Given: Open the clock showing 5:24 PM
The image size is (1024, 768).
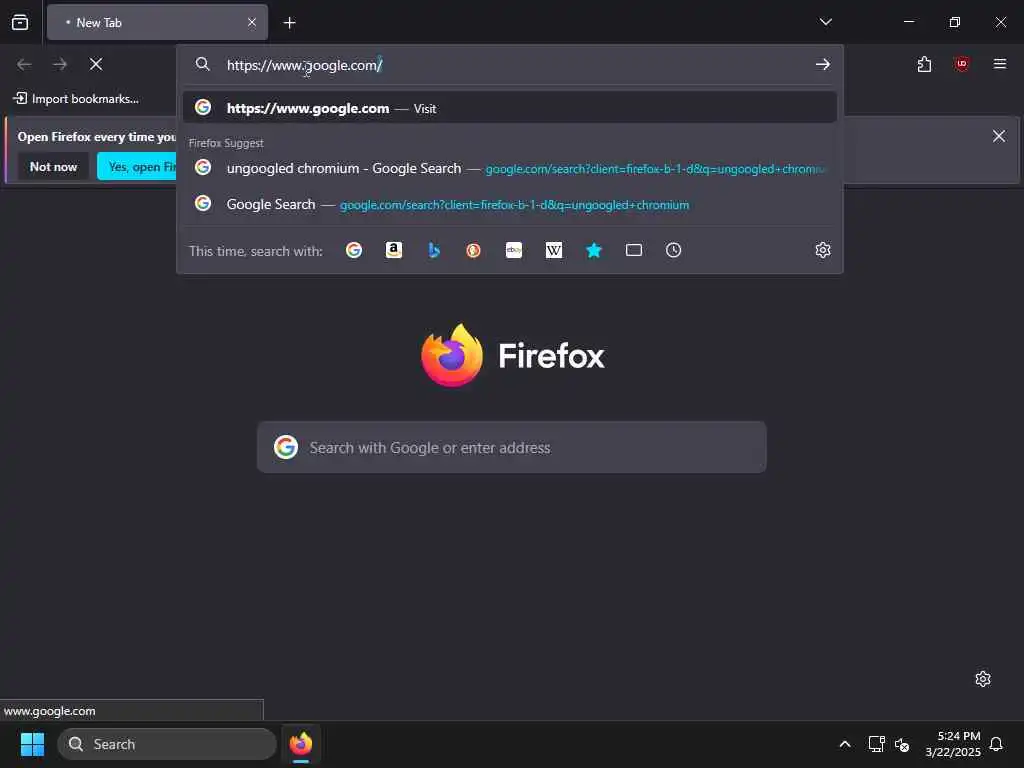Looking at the screenshot, I should (953, 744).
